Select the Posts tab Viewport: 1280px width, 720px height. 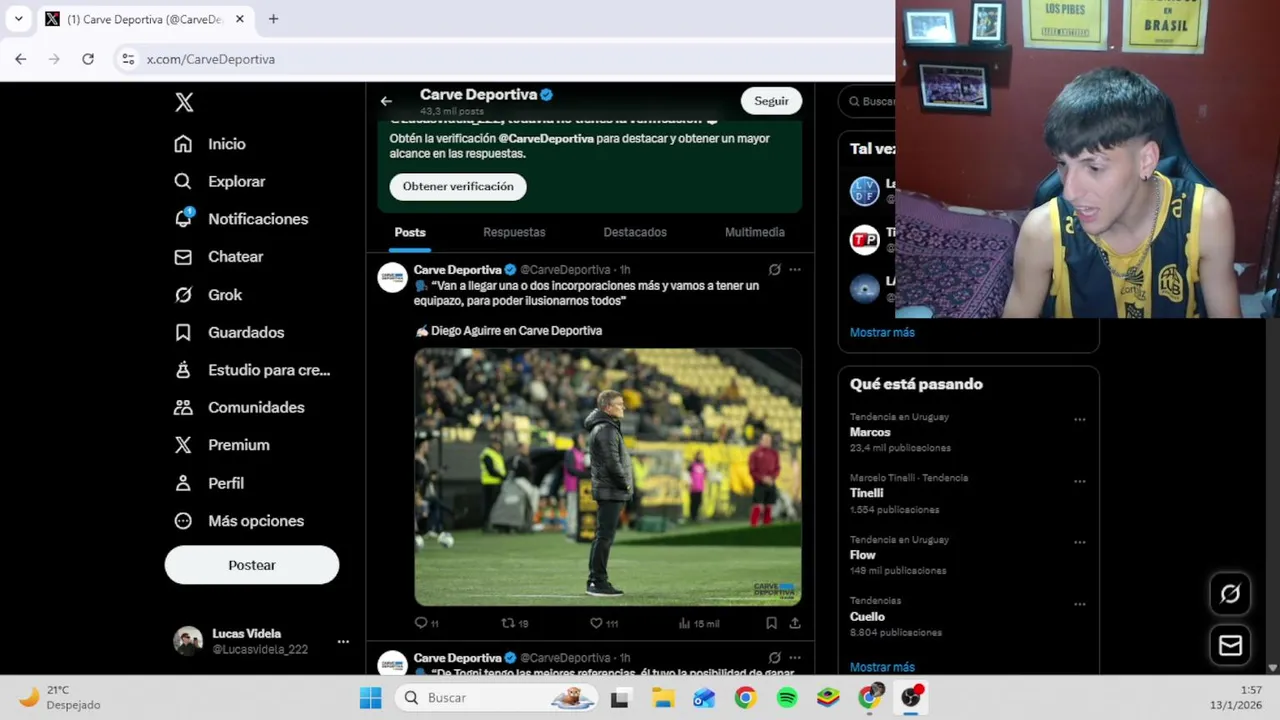(410, 232)
